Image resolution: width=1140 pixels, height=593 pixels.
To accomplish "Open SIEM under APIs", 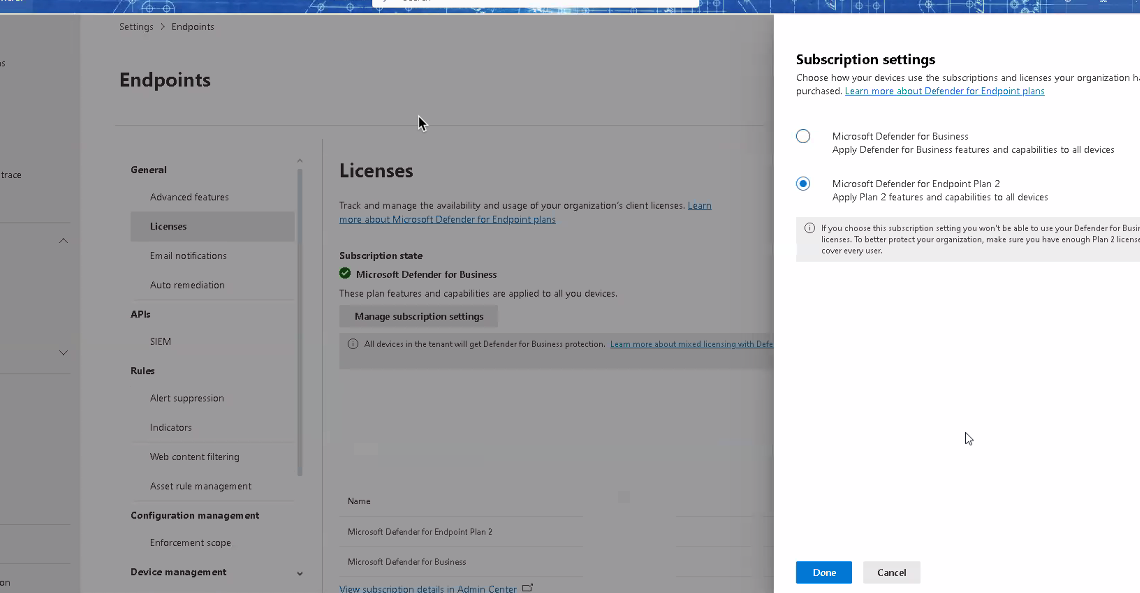I will pos(161,342).
